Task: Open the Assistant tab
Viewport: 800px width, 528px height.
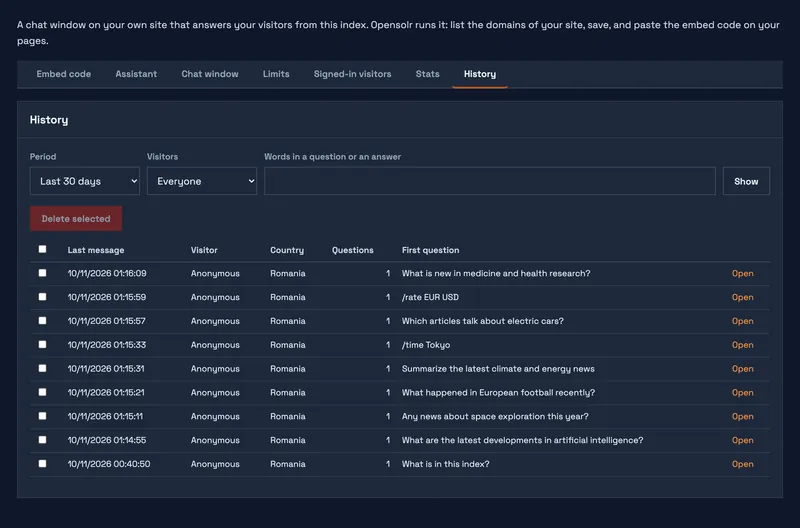Action: pyautogui.click(x=136, y=74)
